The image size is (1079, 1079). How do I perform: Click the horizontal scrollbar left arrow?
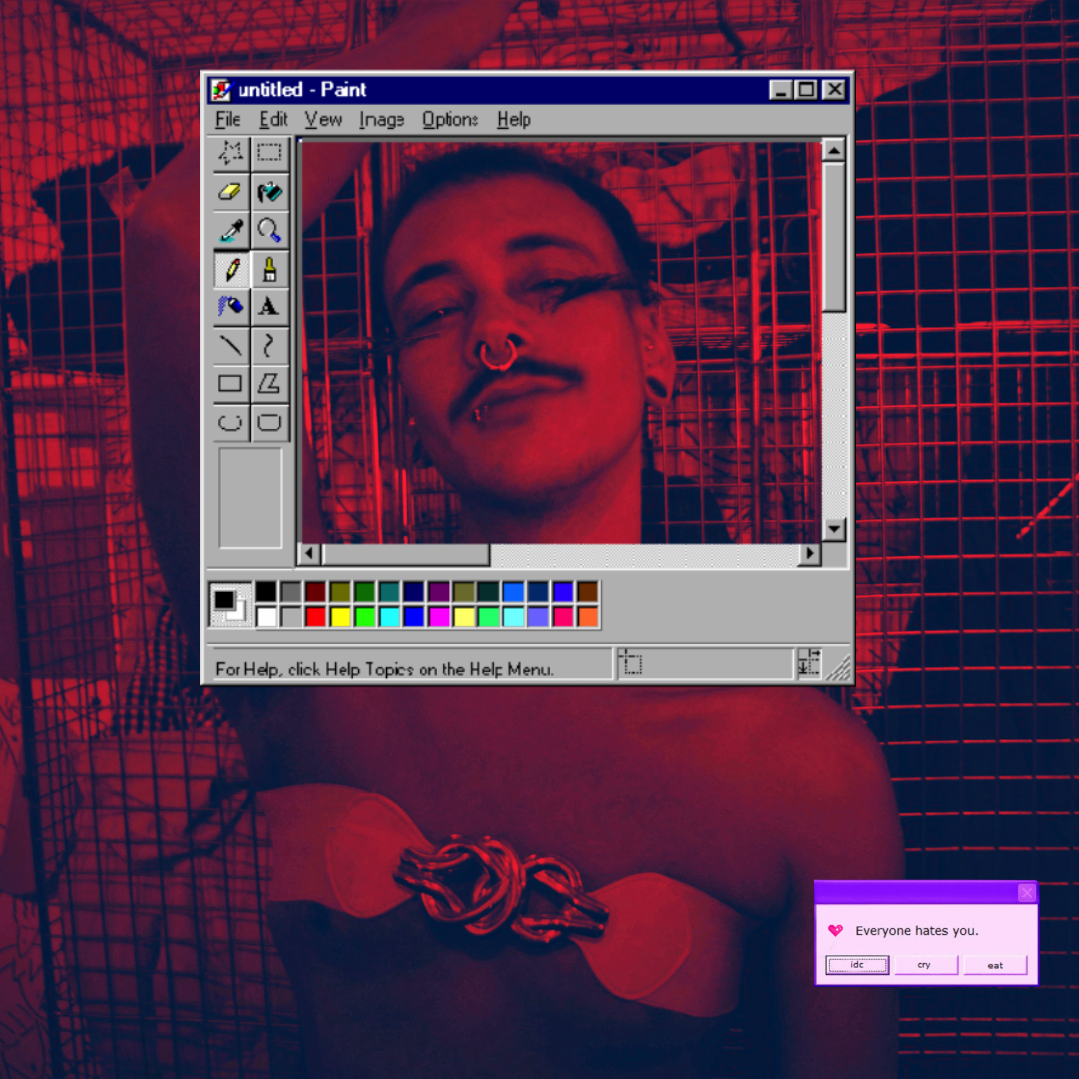click(309, 553)
